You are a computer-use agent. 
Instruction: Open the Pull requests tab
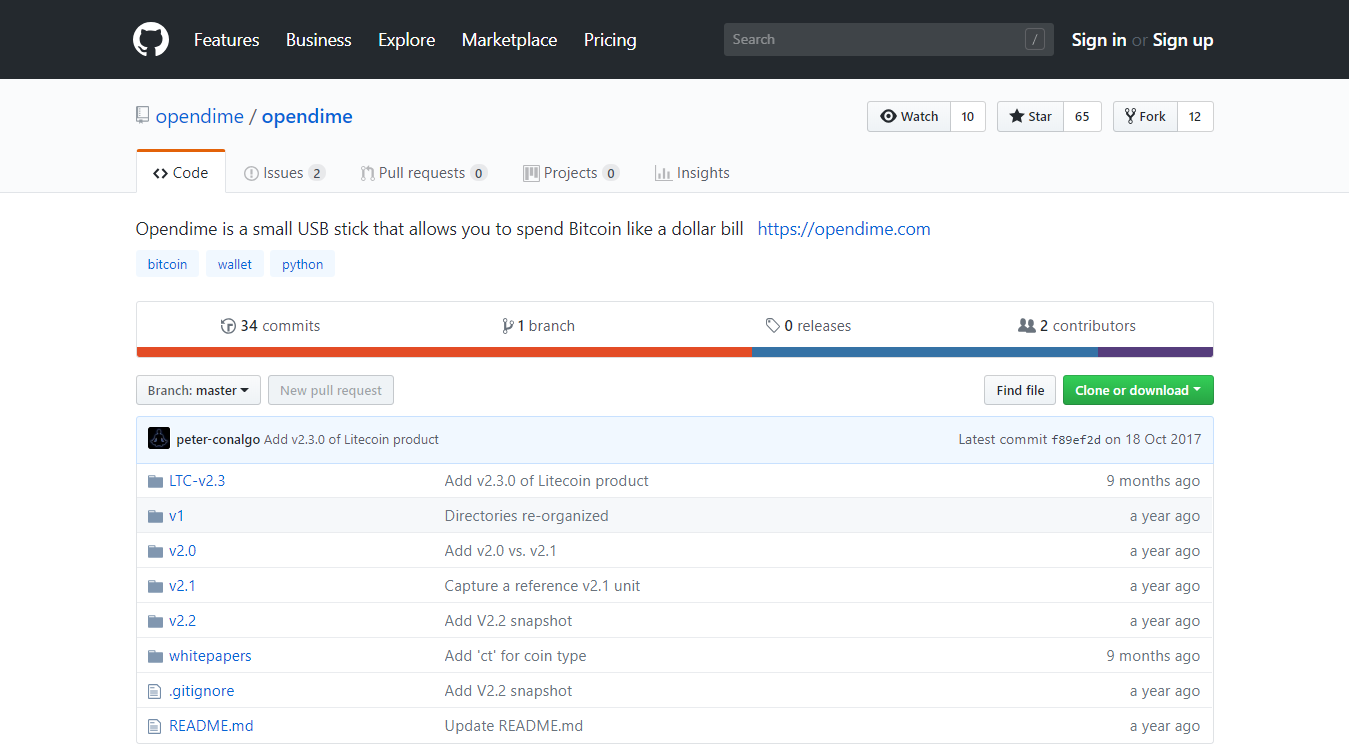pyautogui.click(x=424, y=173)
